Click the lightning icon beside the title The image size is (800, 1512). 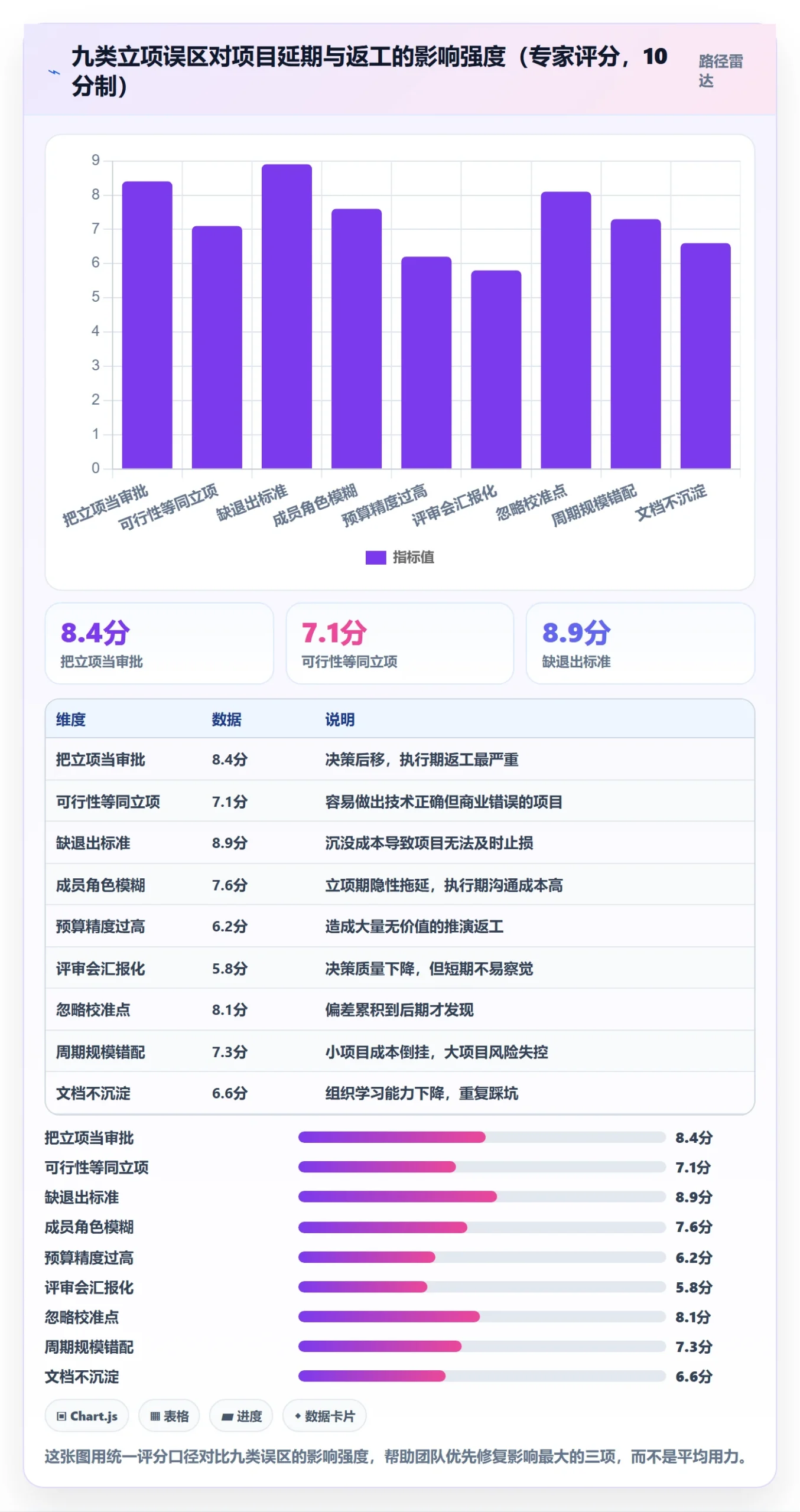[x=54, y=72]
